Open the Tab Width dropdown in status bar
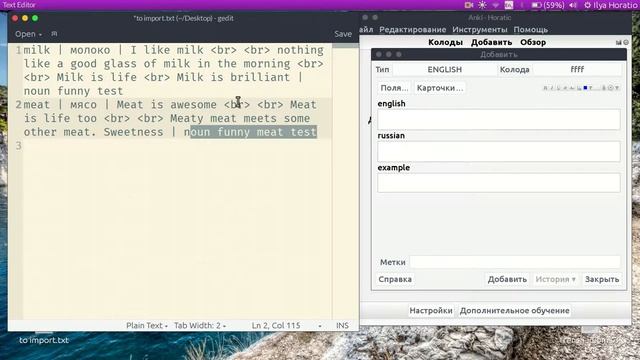 click(200, 325)
